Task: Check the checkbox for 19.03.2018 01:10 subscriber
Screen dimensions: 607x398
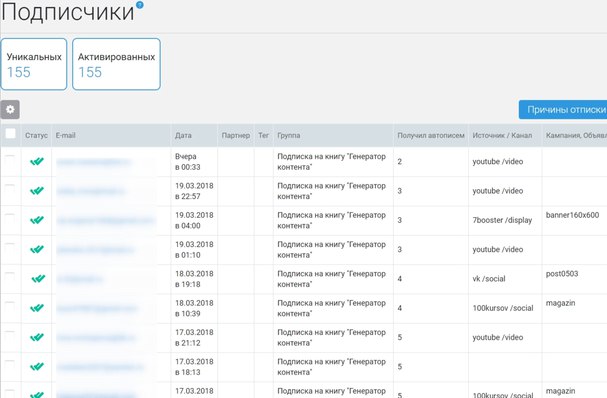Action: click(x=10, y=247)
